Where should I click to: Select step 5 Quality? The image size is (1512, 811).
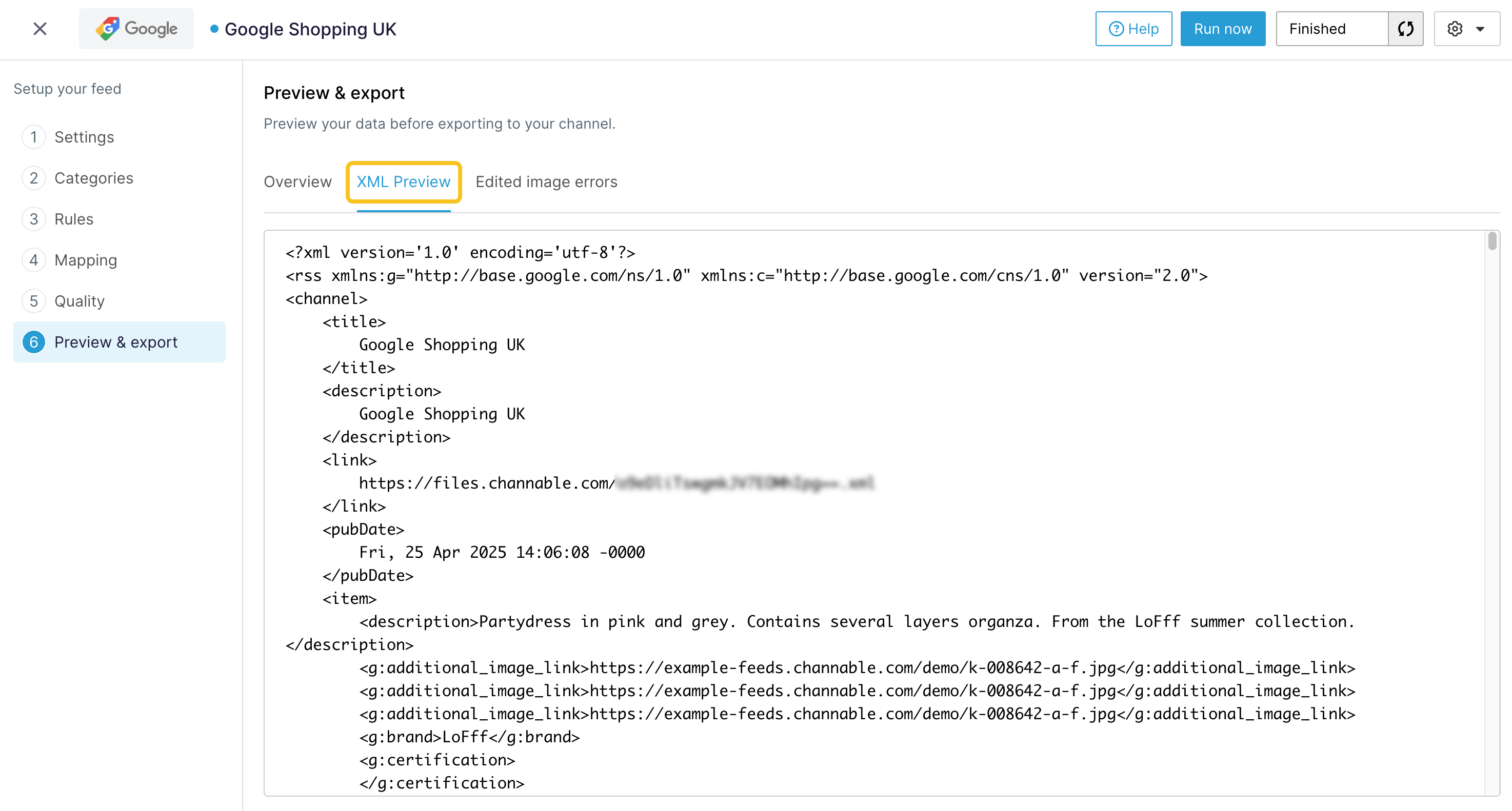(x=119, y=301)
